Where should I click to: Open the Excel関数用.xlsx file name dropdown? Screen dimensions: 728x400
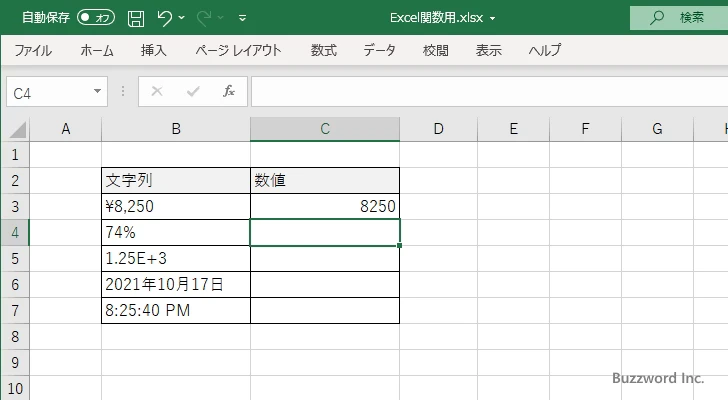point(493,19)
